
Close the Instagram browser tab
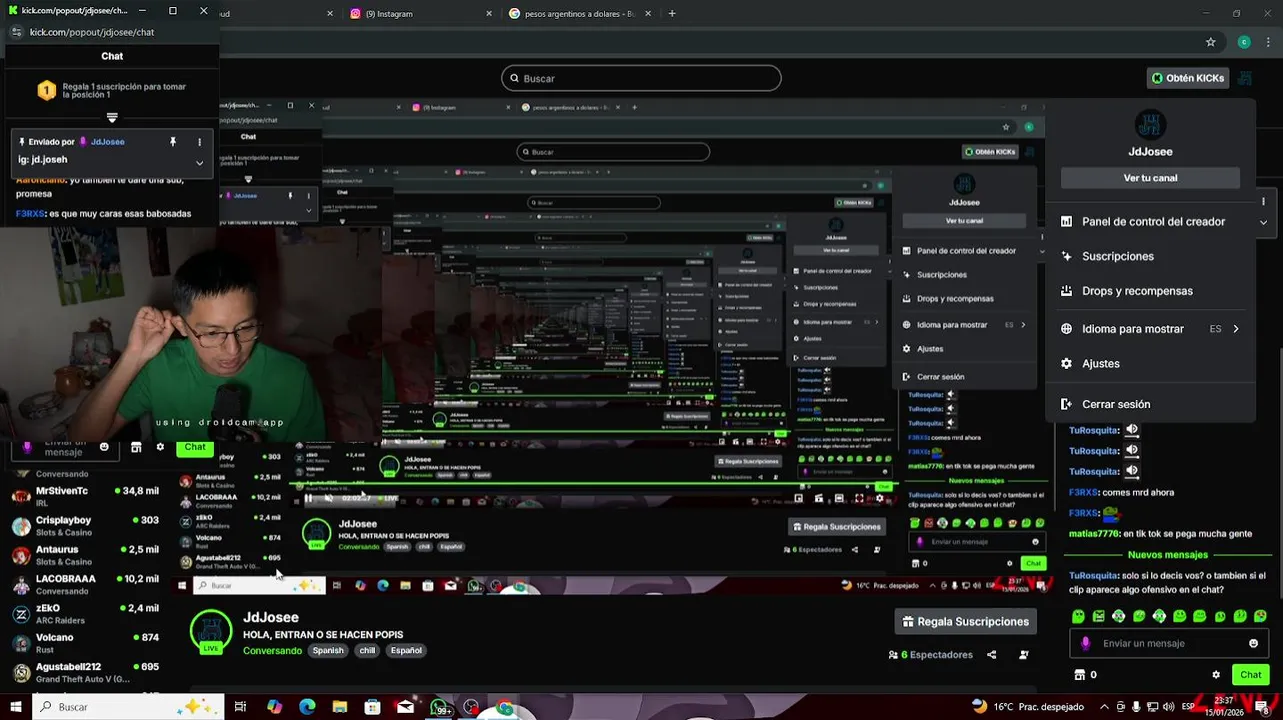click(489, 13)
